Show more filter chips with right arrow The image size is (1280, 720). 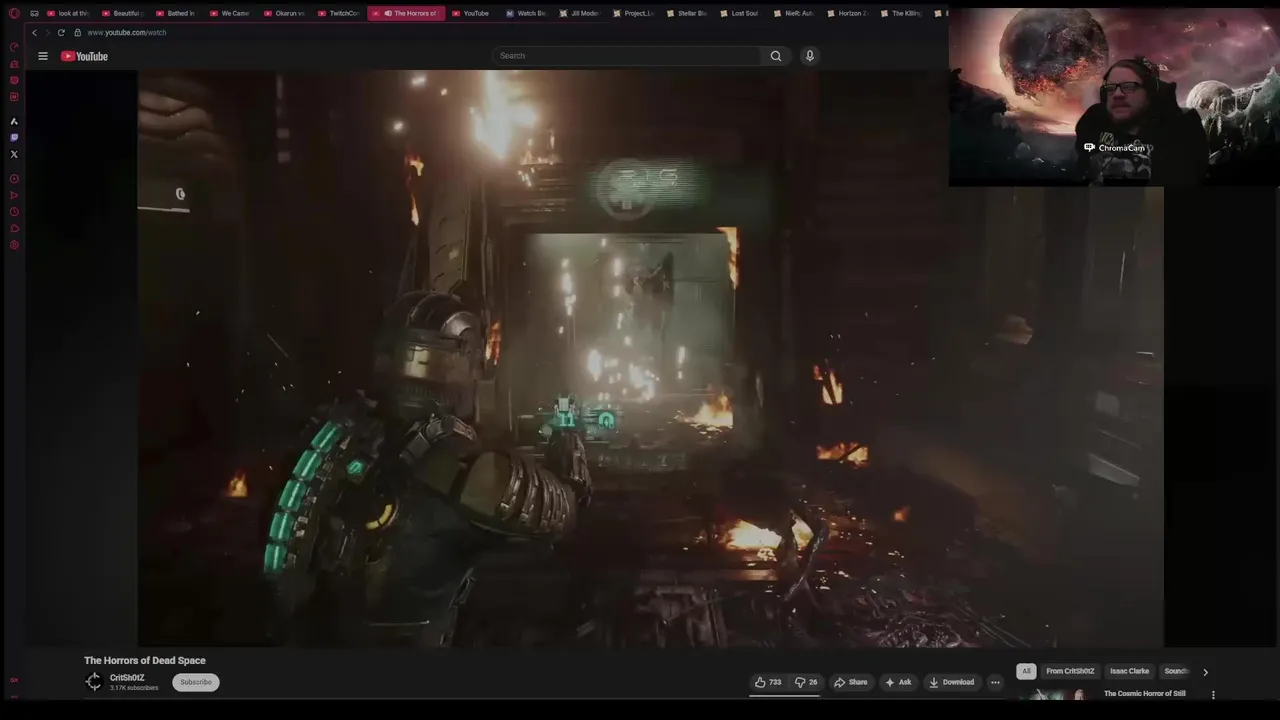1205,672
